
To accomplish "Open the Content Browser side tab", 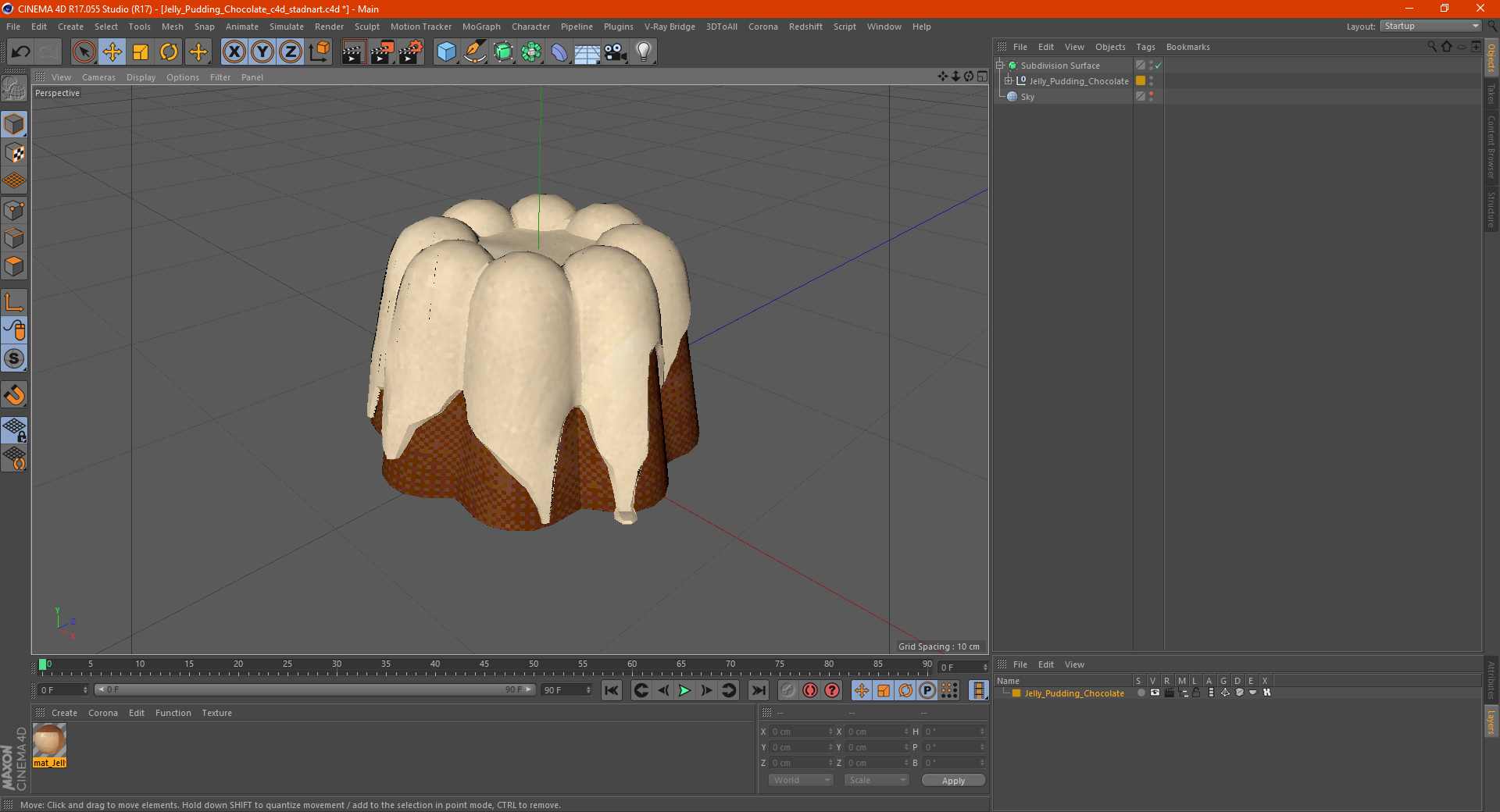I will pos(1491,147).
